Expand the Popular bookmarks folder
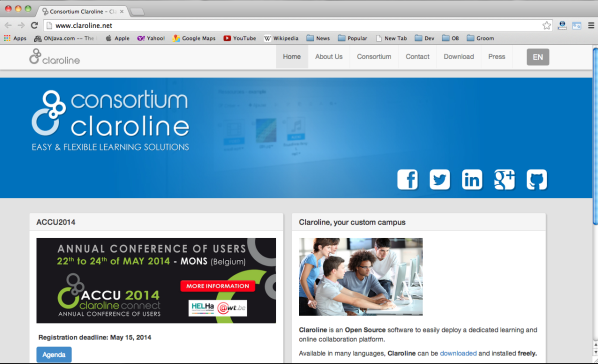Image resolution: width=598 pixels, height=364 pixels. [352, 38]
